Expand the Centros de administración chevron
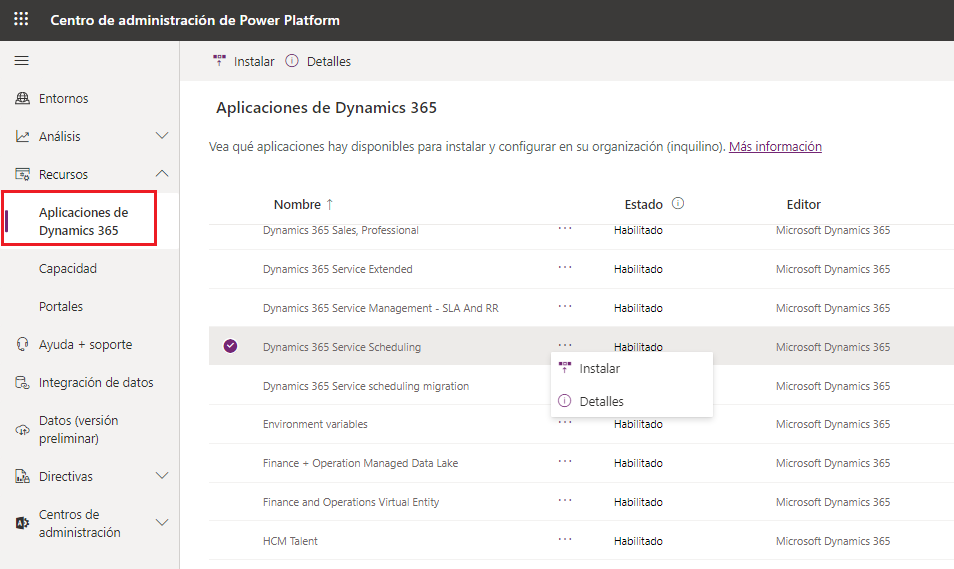The image size is (954, 569). [x=162, y=523]
